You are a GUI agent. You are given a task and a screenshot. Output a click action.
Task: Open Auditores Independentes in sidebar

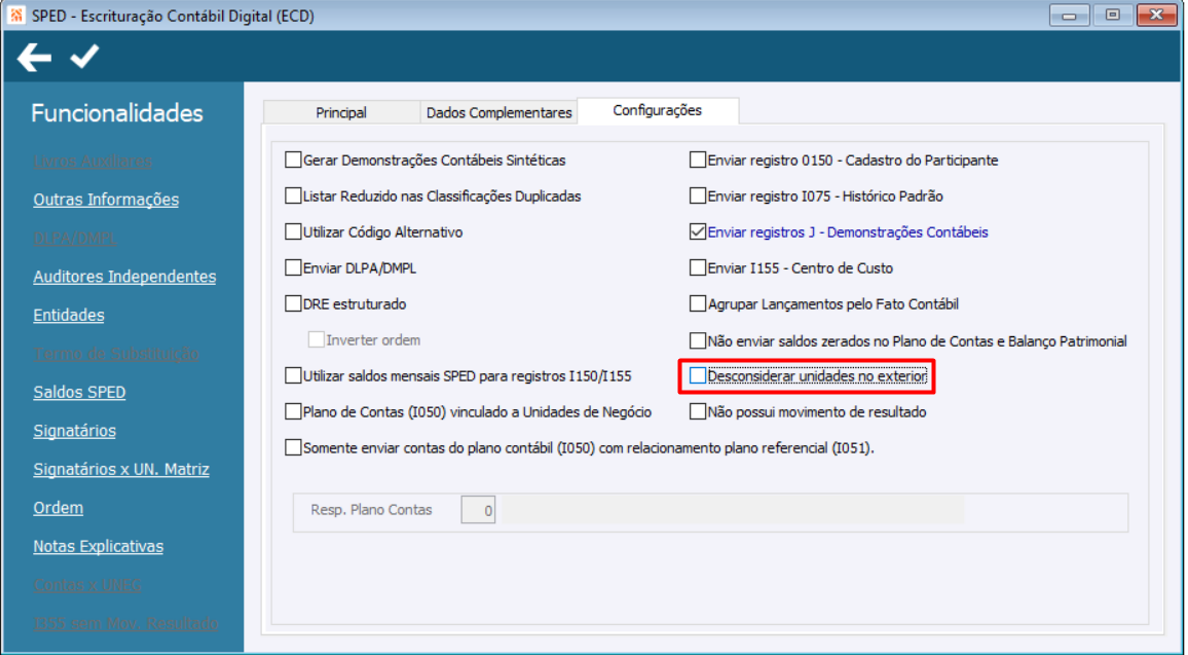pos(124,277)
